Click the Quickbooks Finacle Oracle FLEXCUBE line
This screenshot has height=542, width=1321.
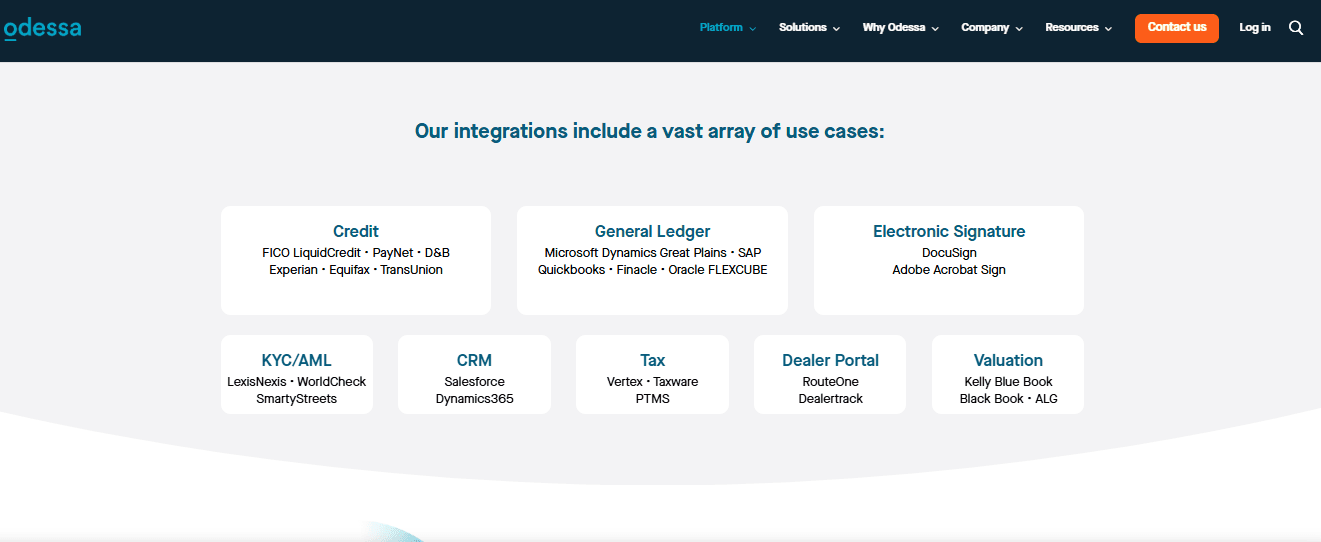point(652,270)
